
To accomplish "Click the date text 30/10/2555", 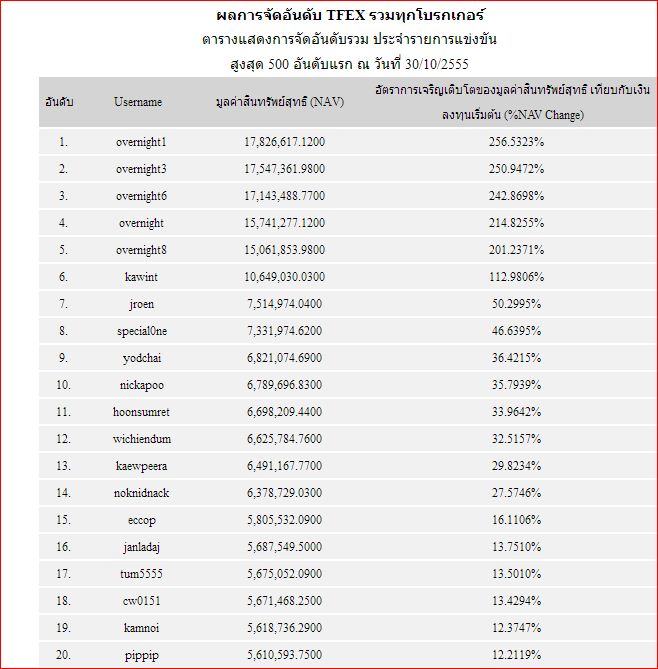I will pyautogui.click(x=437, y=64).
